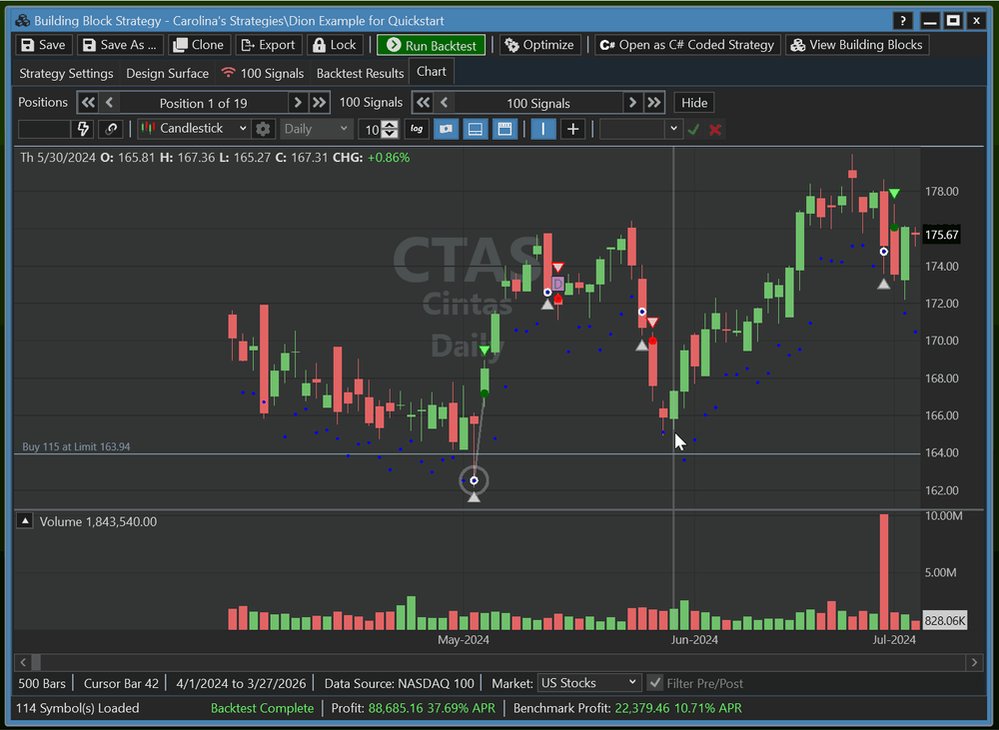Image resolution: width=999 pixels, height=730 pixels.
Task: Click the 828.06K volume label
Action: (944, 620)
